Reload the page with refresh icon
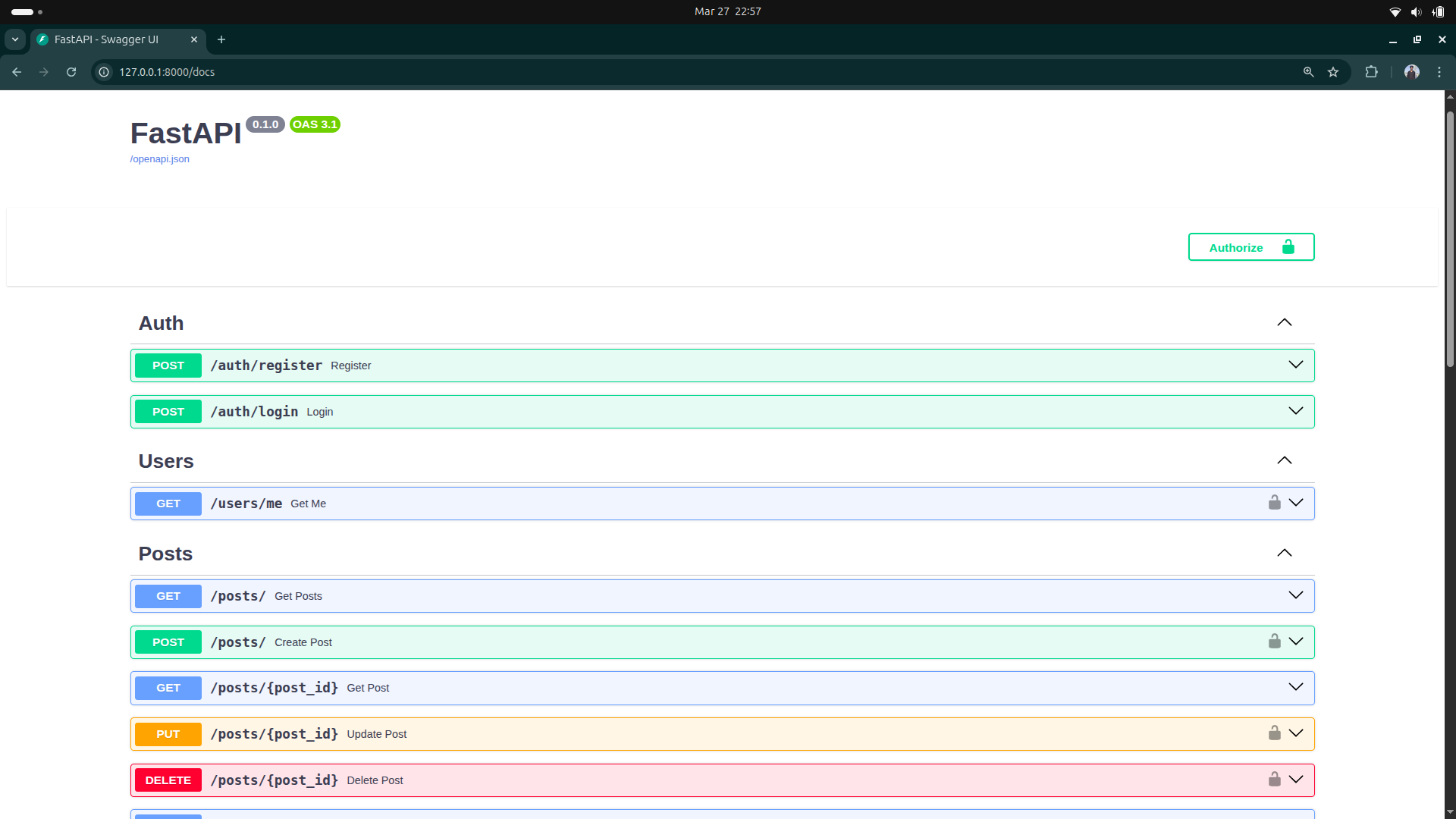1456x819 pixels. (x=71, y=72)
